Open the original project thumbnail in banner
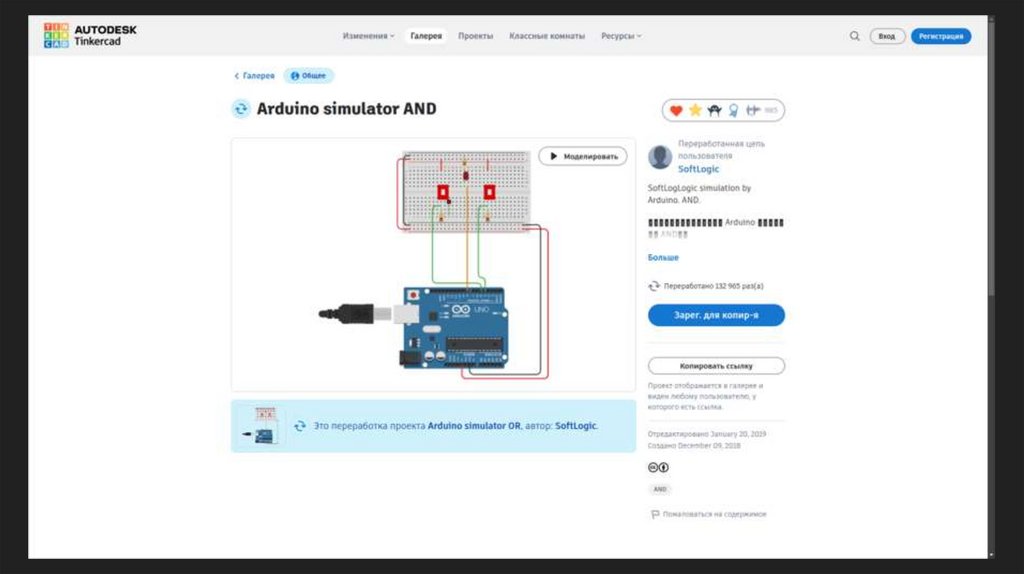Image resolution: width=1024 pixels, height=574 pixels. 263,425
